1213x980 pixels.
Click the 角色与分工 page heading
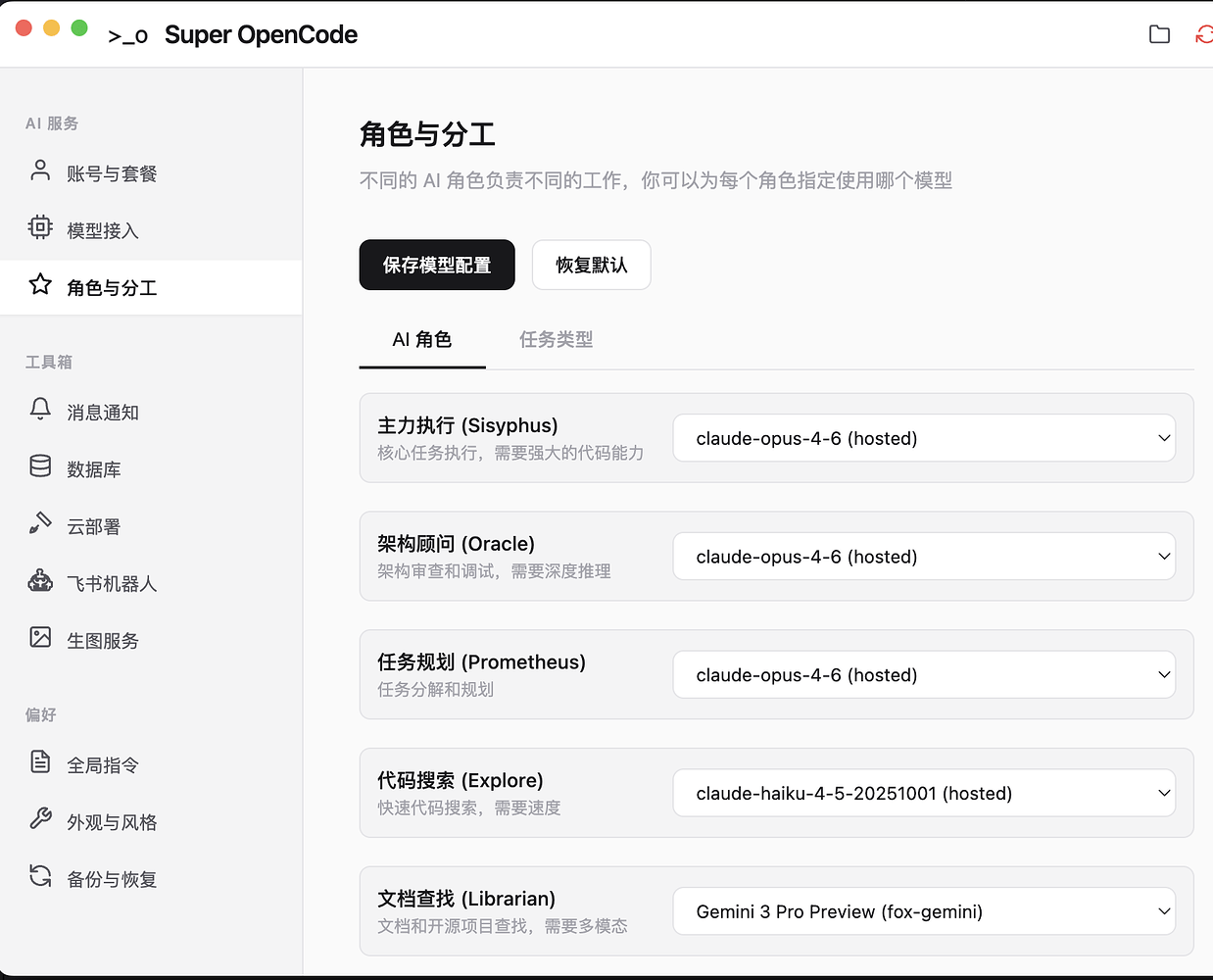(427, 134)
